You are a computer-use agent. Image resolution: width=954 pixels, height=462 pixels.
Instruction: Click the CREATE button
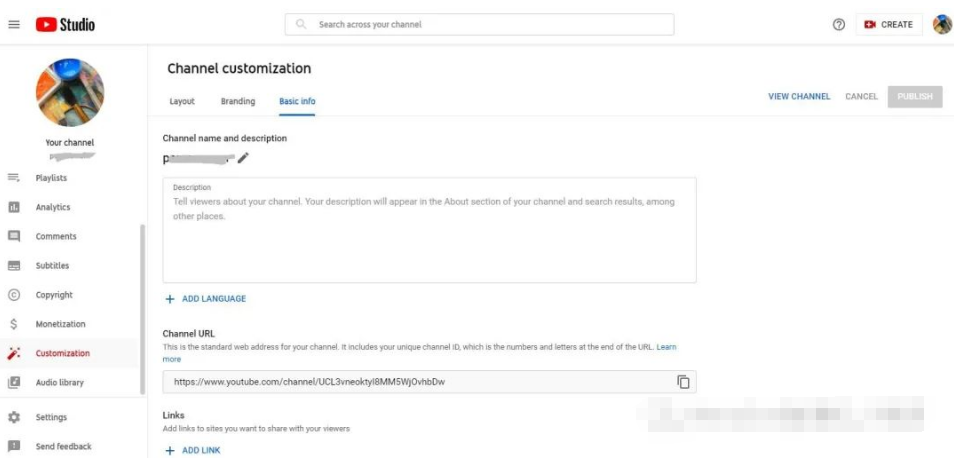[x=888, y=24]
